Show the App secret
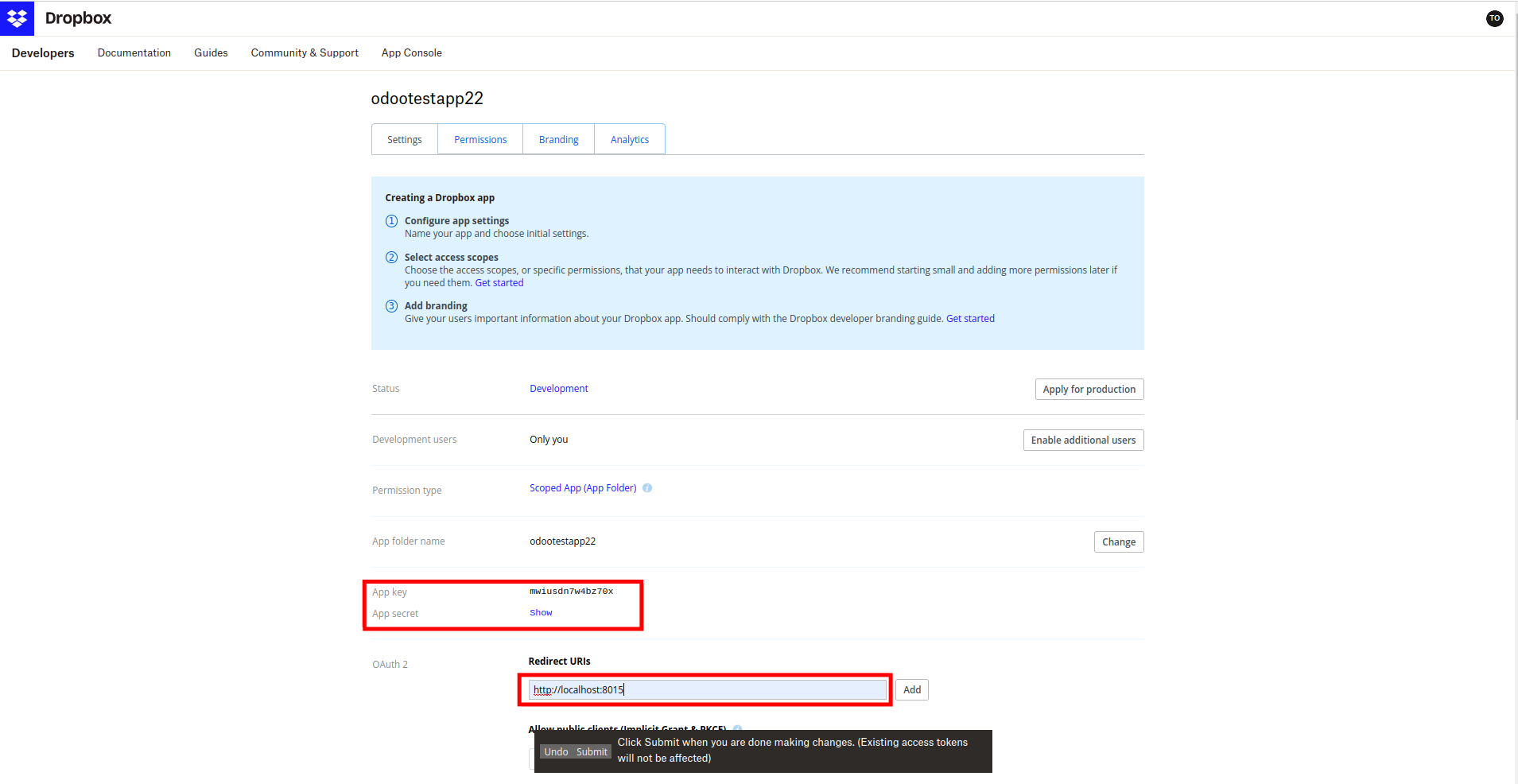 [x=541, y=613]
